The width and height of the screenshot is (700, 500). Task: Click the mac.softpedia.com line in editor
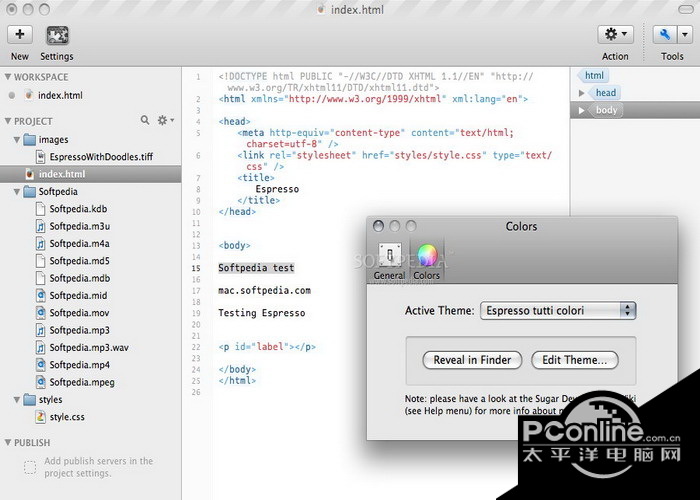tap(264, 291)
